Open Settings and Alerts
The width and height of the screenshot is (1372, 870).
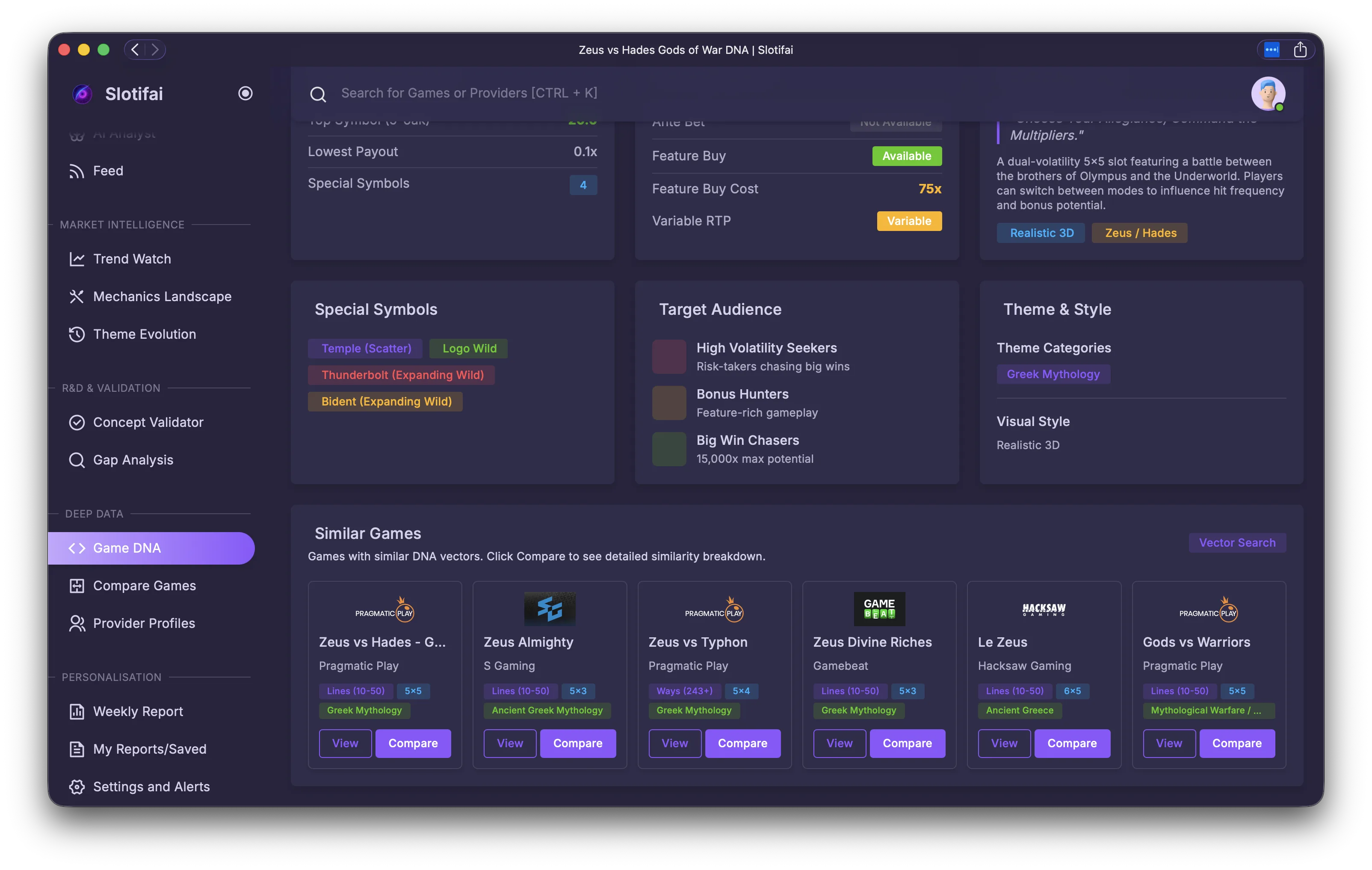click(151, 787)
